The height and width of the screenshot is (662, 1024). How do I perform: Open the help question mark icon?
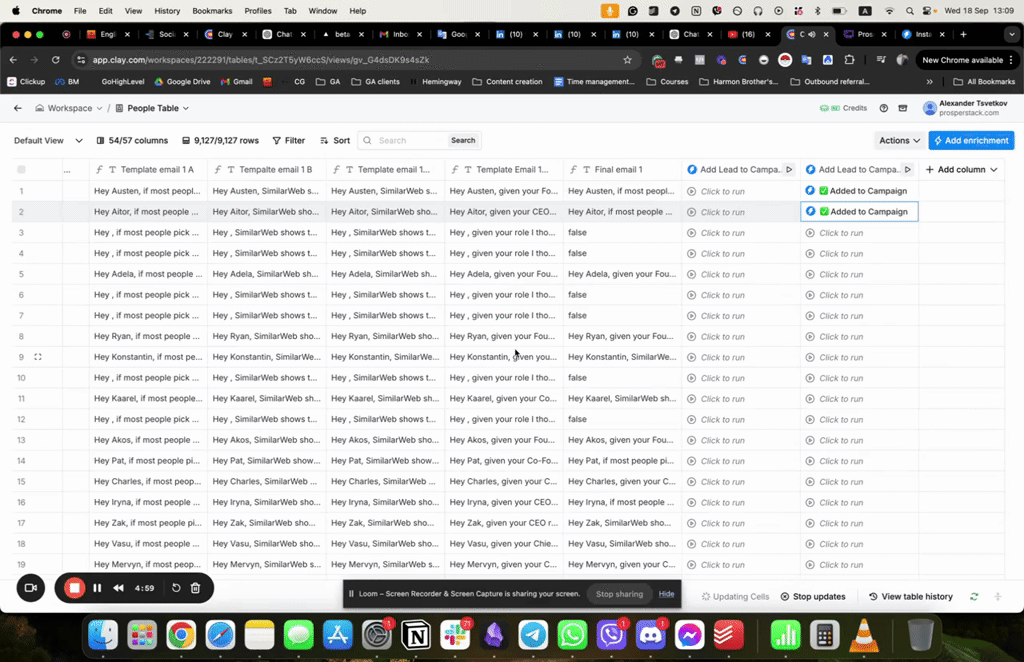(x=883, y=108)
